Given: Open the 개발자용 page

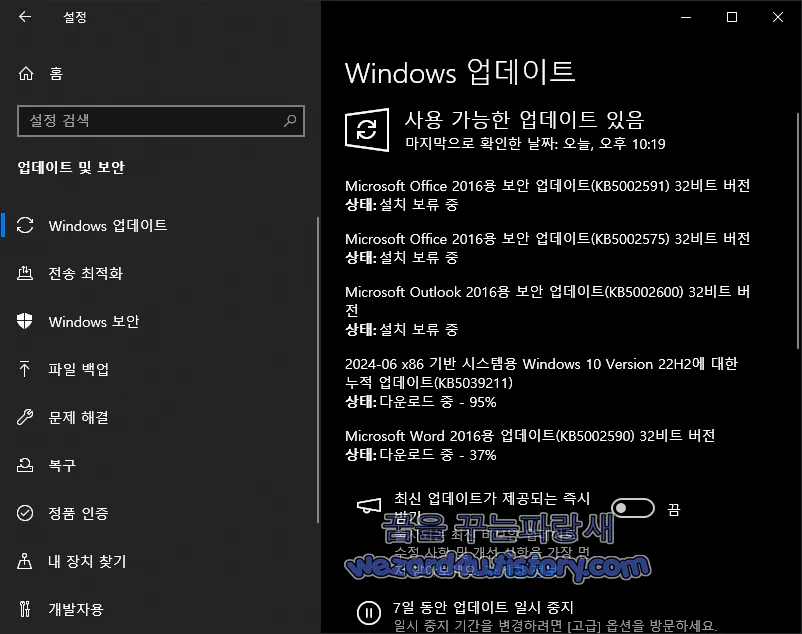Looking at the screenshot, I should pos(76,609).
